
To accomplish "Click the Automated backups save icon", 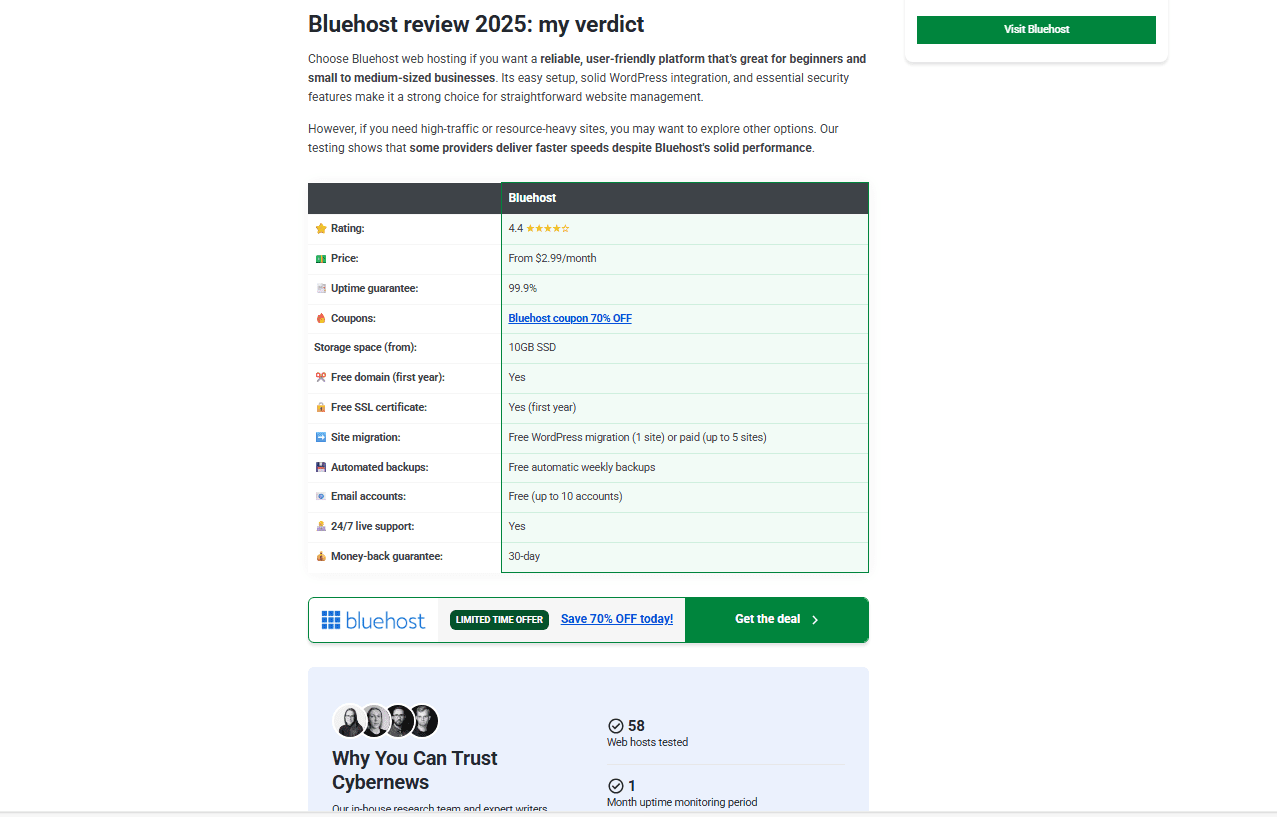I will click(320, 467).
